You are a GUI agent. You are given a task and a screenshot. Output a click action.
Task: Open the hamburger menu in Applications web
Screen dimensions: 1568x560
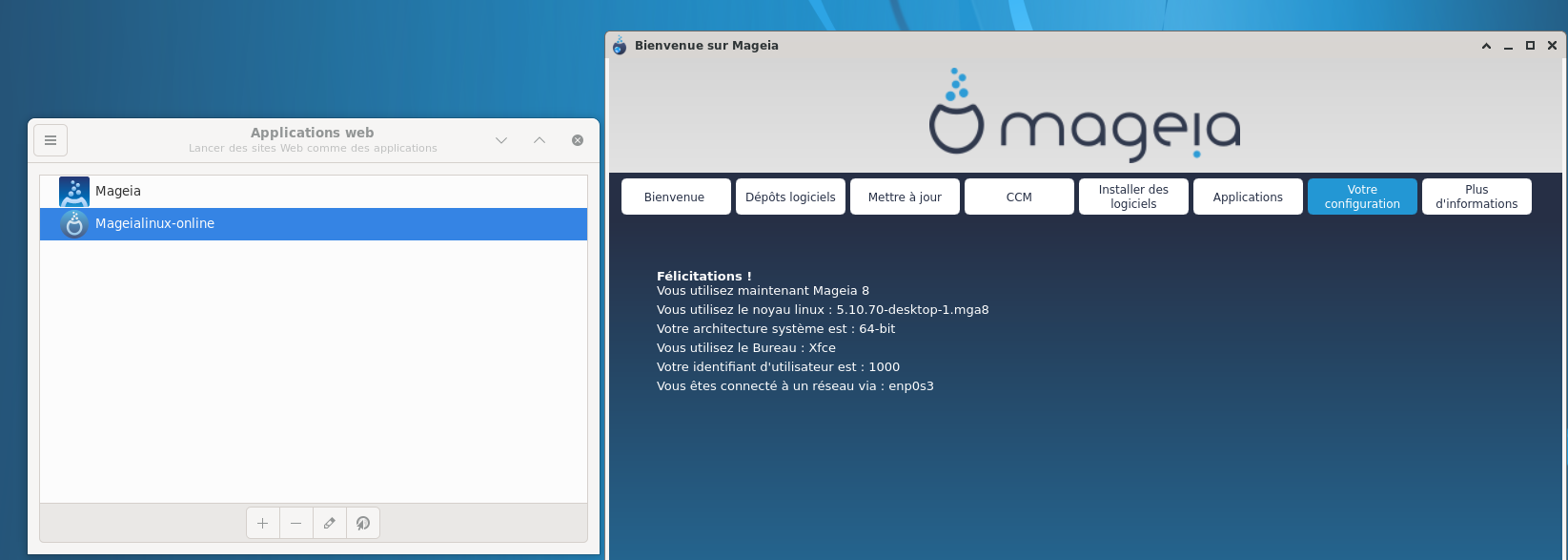[x=51, y=140]
